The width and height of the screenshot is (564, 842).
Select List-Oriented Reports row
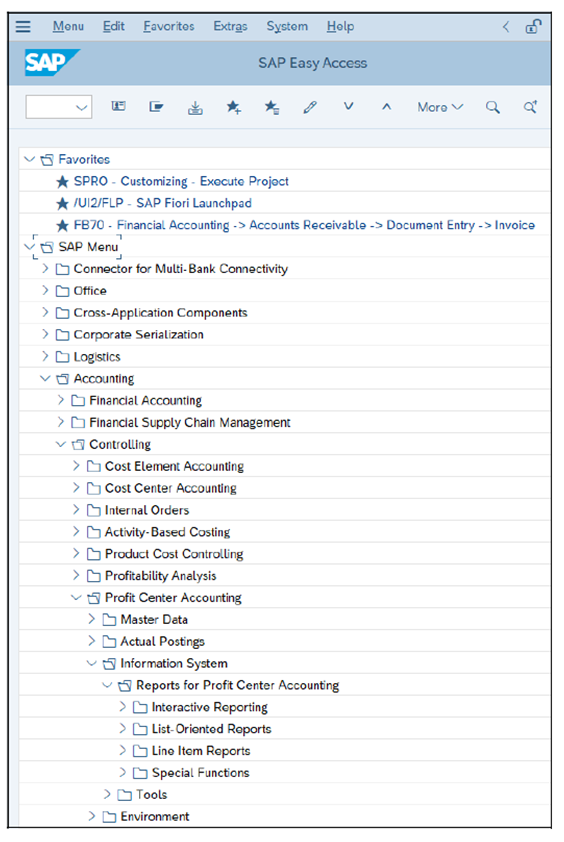[284, 729]
